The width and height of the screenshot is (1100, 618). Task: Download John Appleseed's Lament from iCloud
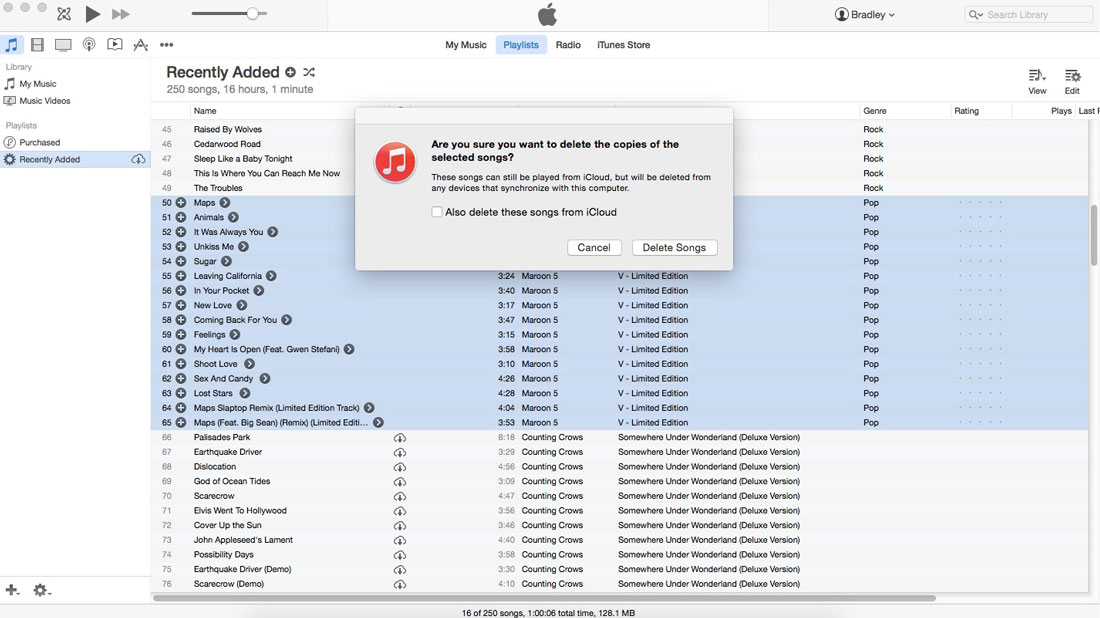[x=400, y=540]
